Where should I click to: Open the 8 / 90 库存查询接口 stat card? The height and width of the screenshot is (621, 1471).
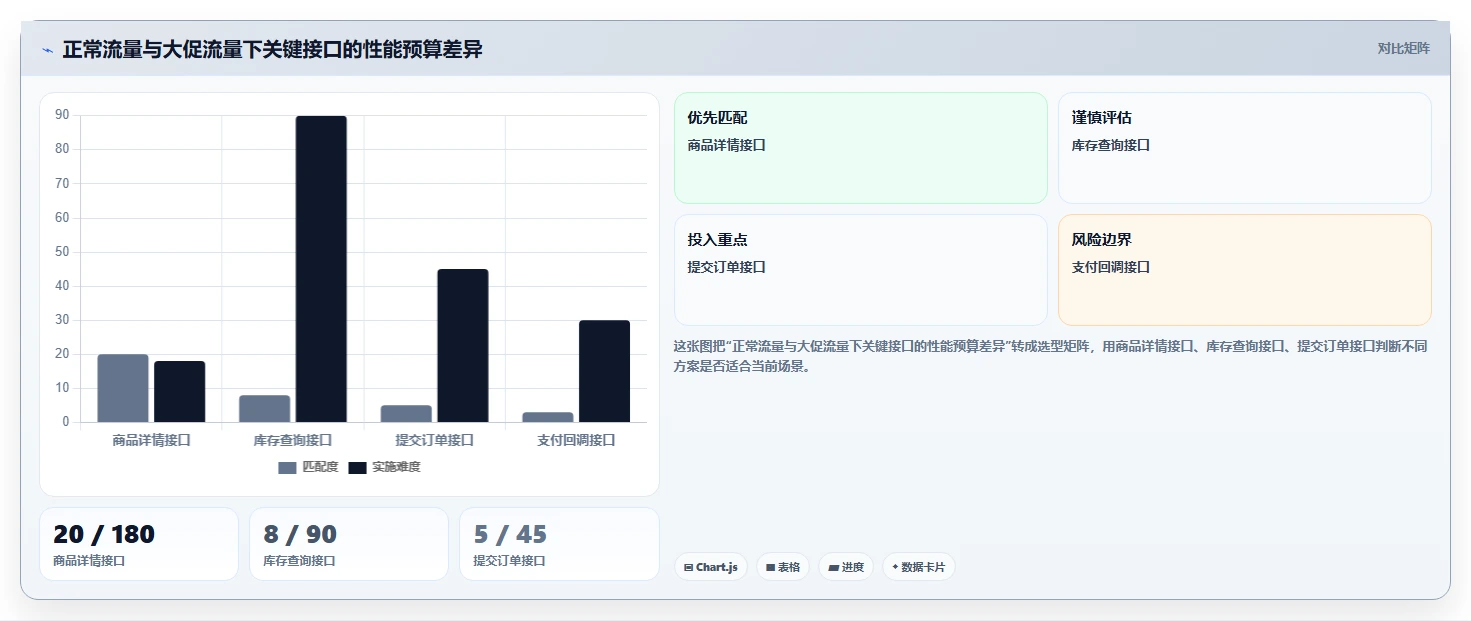tap(349, 544)
